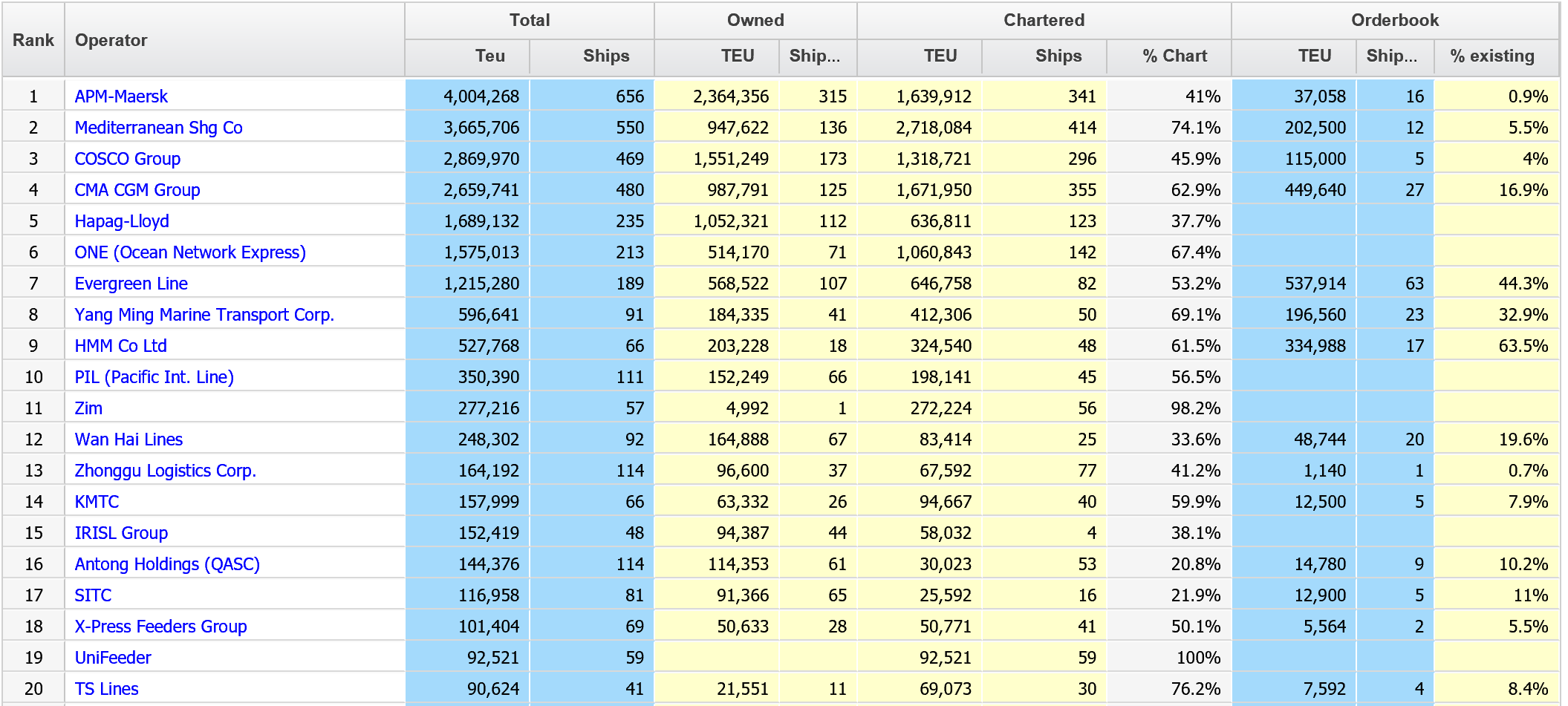Open Yang Ming Marine Transport Corp. link

pos(204,315)
